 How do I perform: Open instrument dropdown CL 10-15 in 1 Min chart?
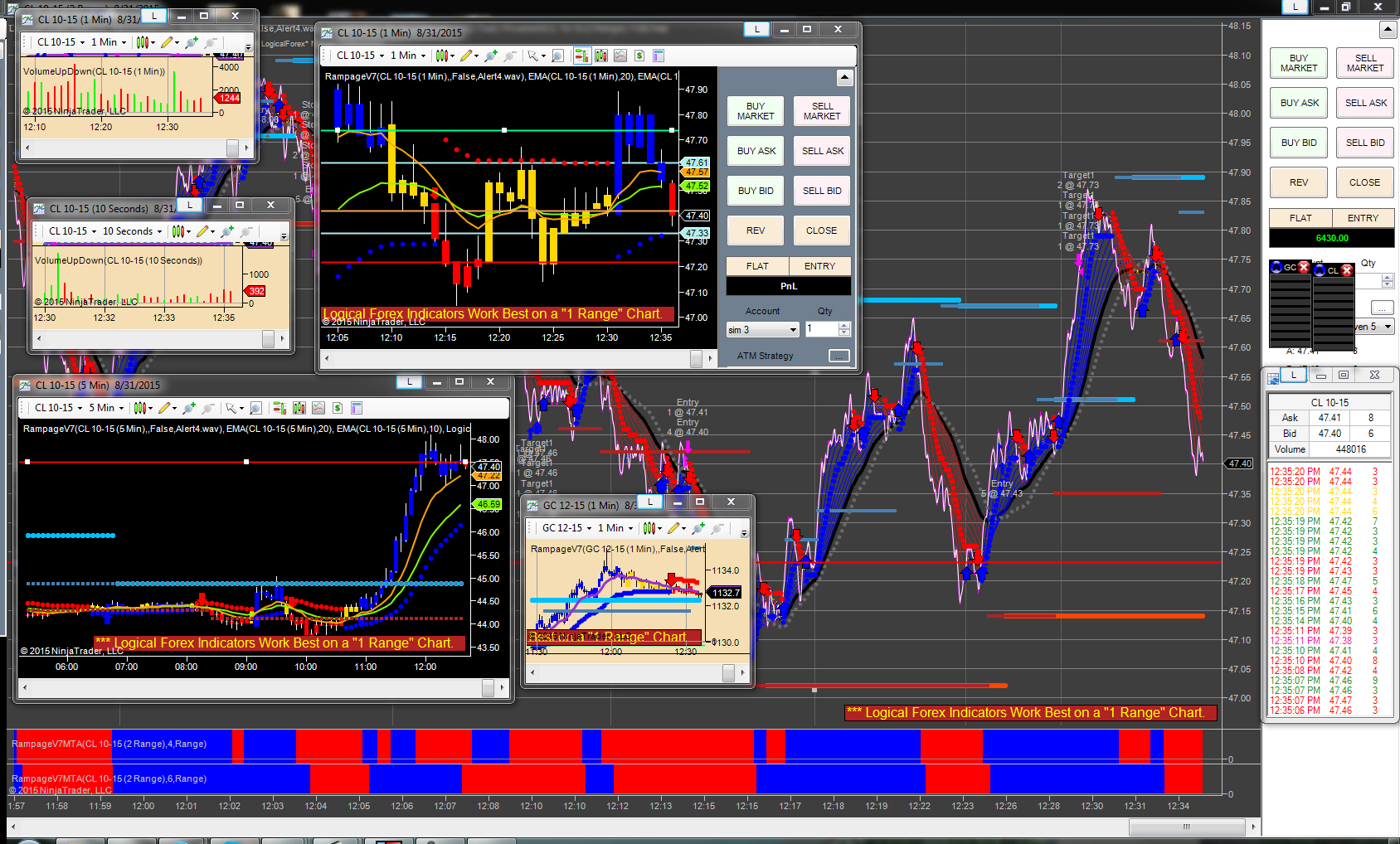coord(360,56)
